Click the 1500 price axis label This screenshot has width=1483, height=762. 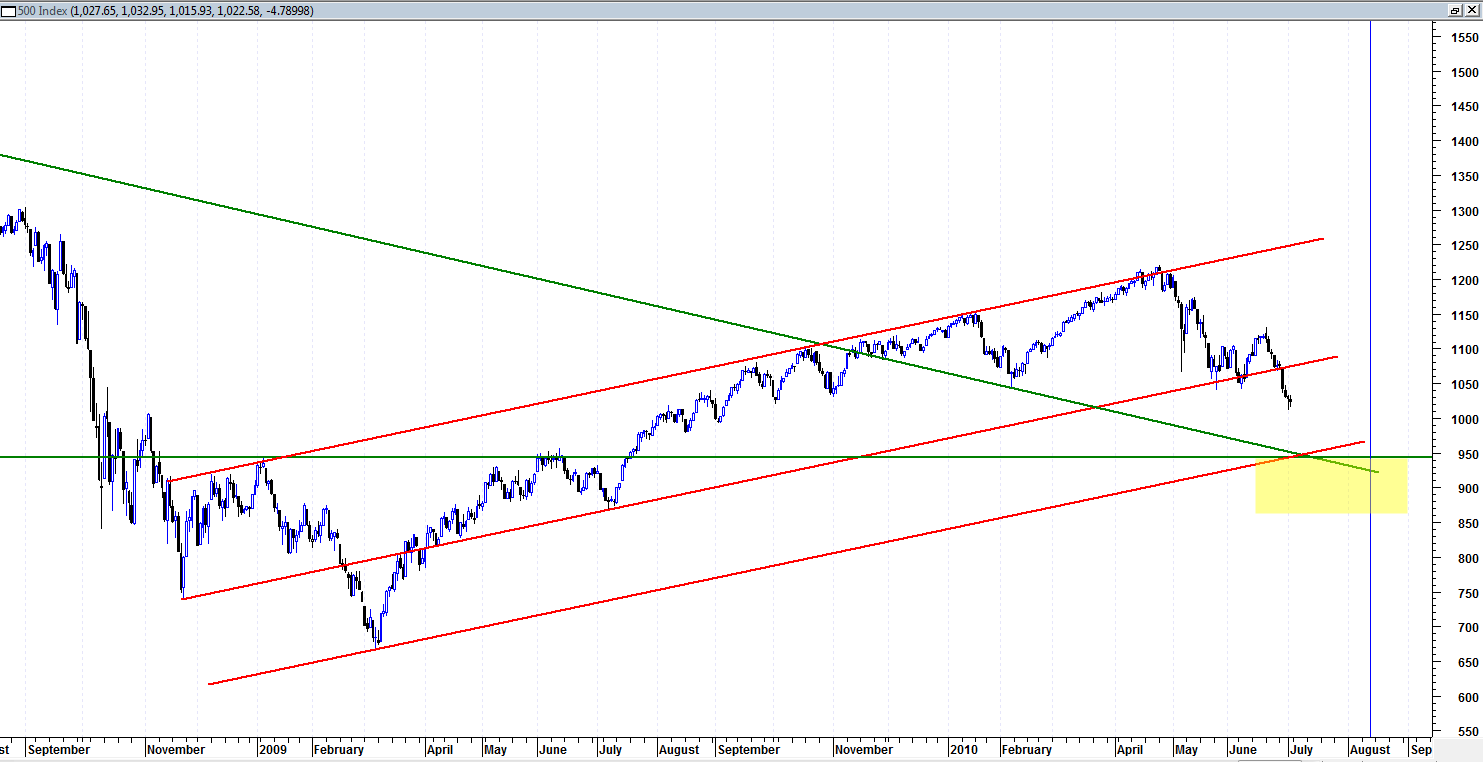pyautogui.click(x=1465, y=73)
